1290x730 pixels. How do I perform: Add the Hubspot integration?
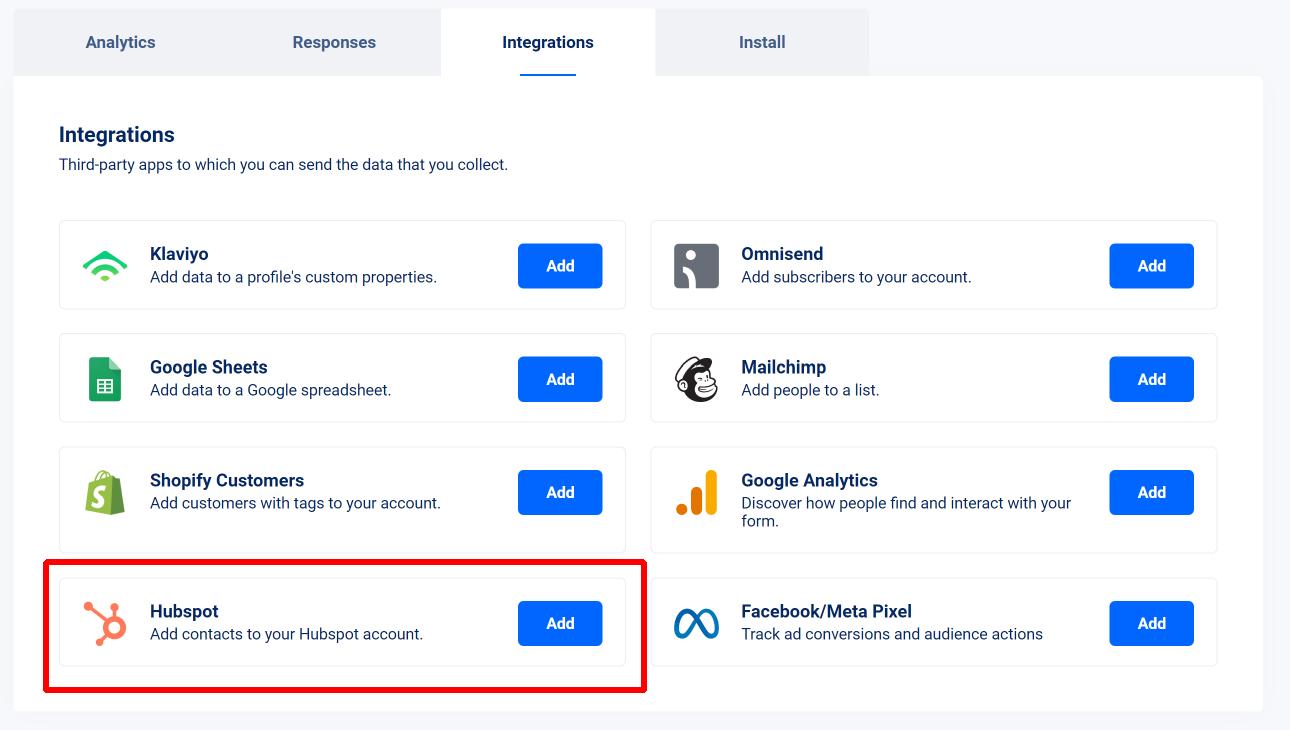pos(560,623)
